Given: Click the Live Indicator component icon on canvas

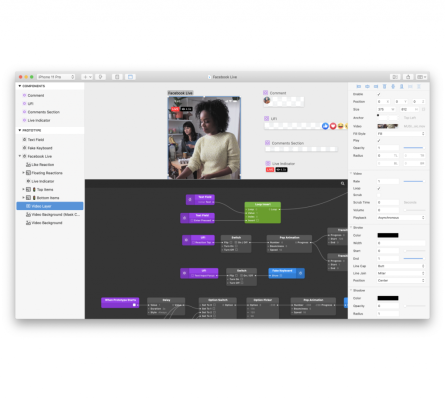Looking at the screenshot, I should point(268,163).
